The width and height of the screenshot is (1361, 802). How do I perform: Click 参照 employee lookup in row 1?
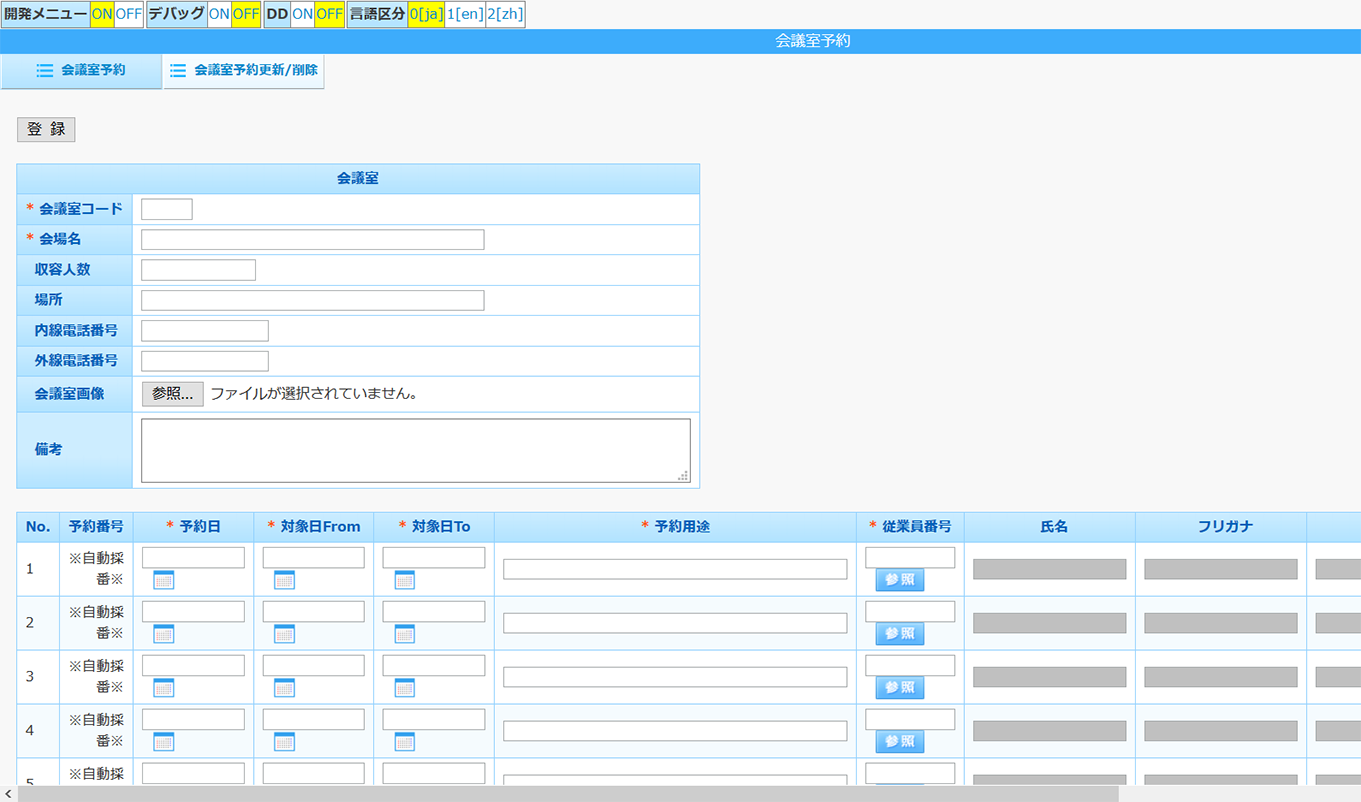(900, 580)
